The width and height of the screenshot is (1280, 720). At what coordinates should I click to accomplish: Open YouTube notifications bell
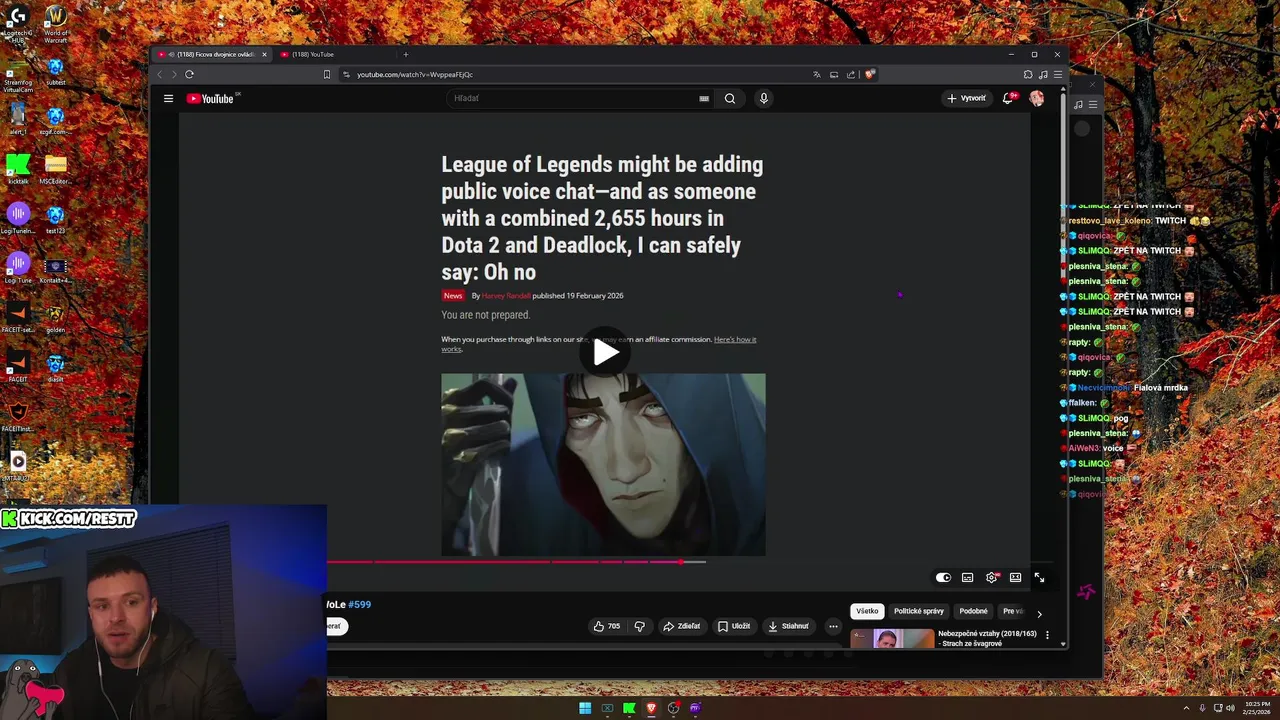tap(1009, 98)
